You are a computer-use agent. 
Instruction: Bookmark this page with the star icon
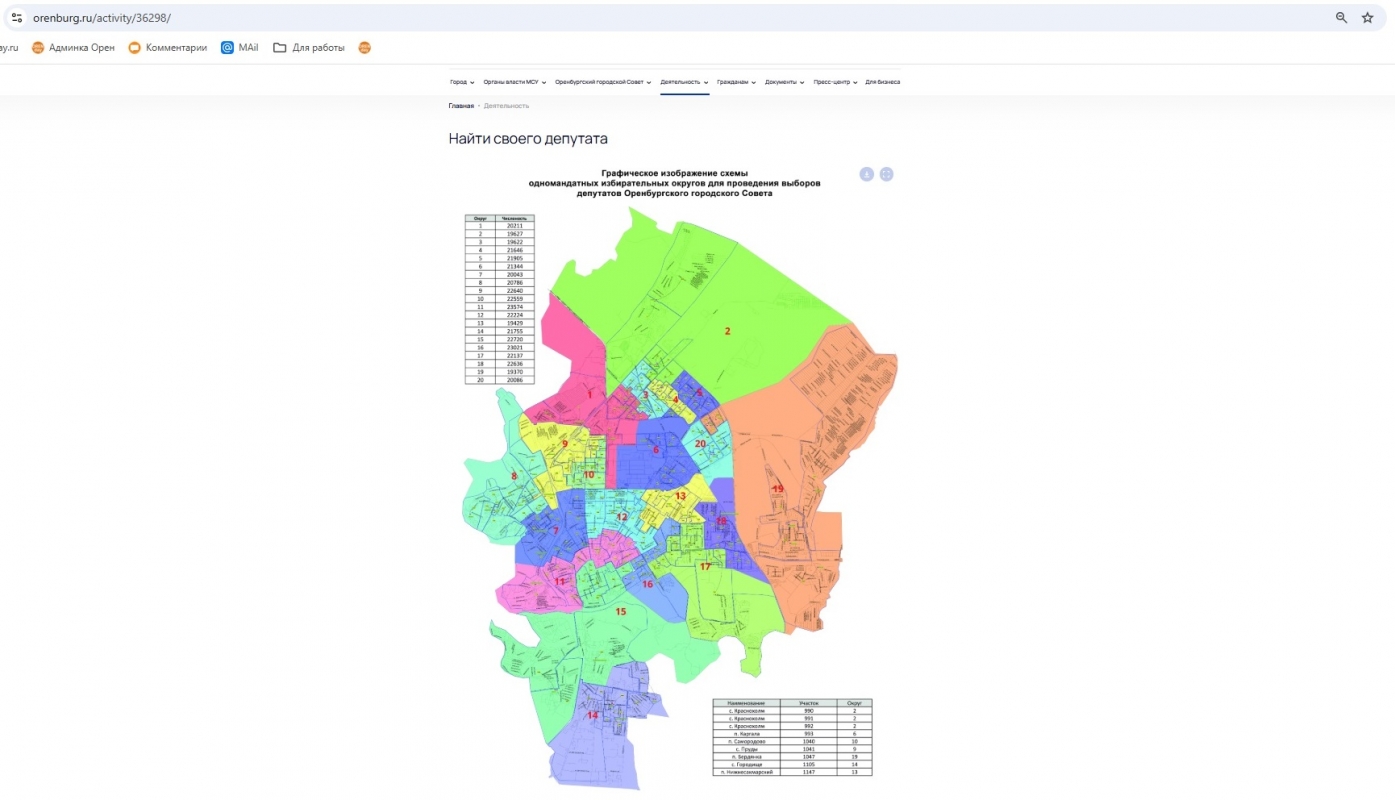1367,18
